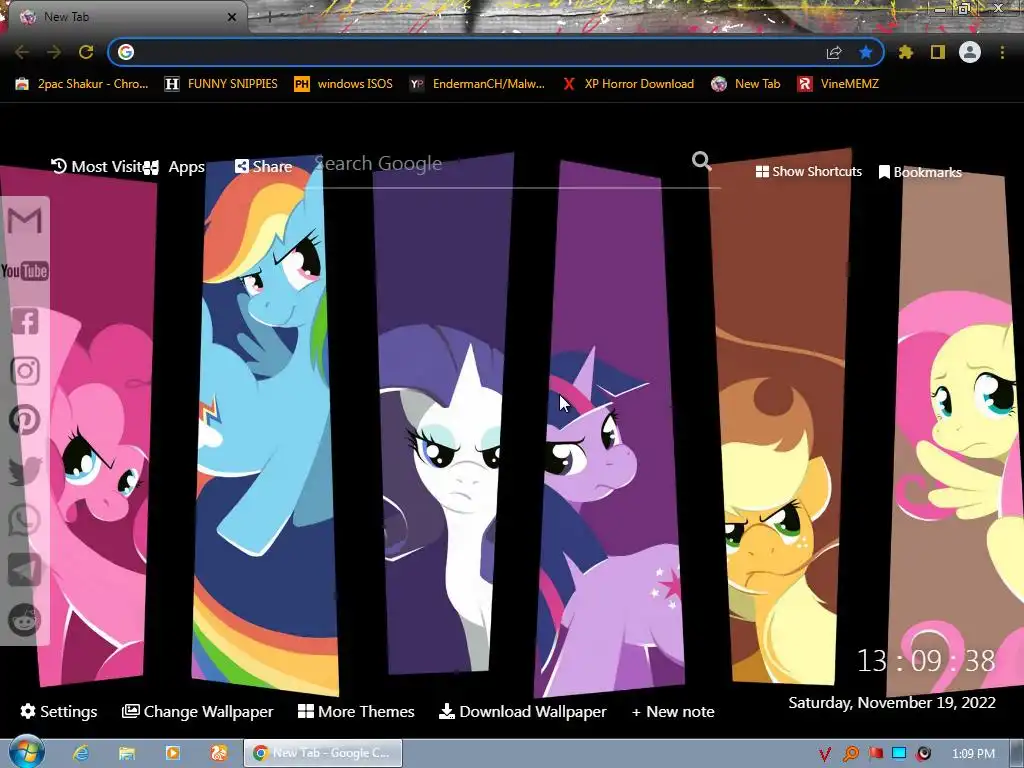Image resolution: width=1024 pixels, height=768 pixels.
Task: Open a new Chrome tab with plus
Action: click(270, 17)
